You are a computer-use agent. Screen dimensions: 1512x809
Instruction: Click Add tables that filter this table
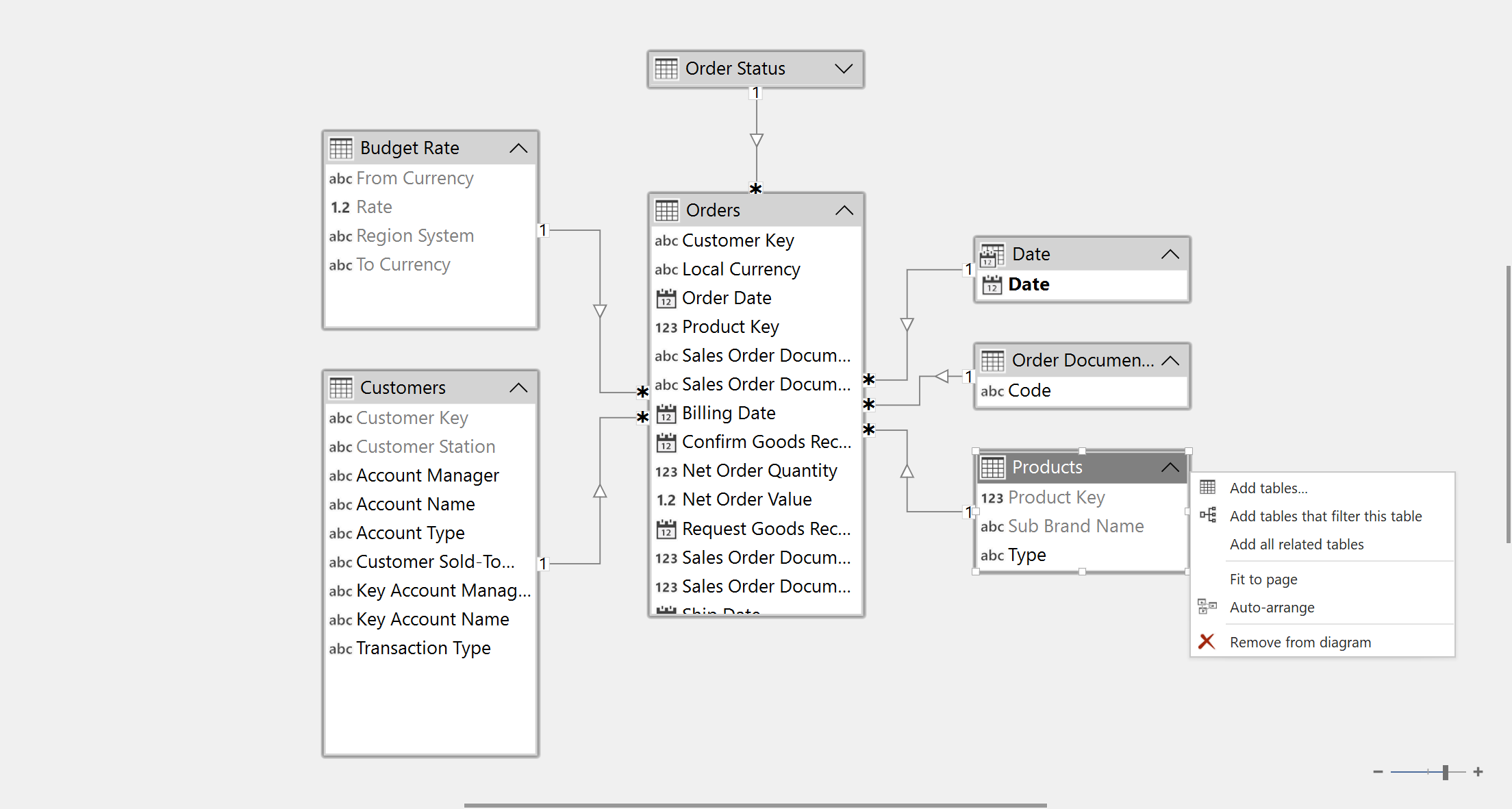tap(1326, 516)
